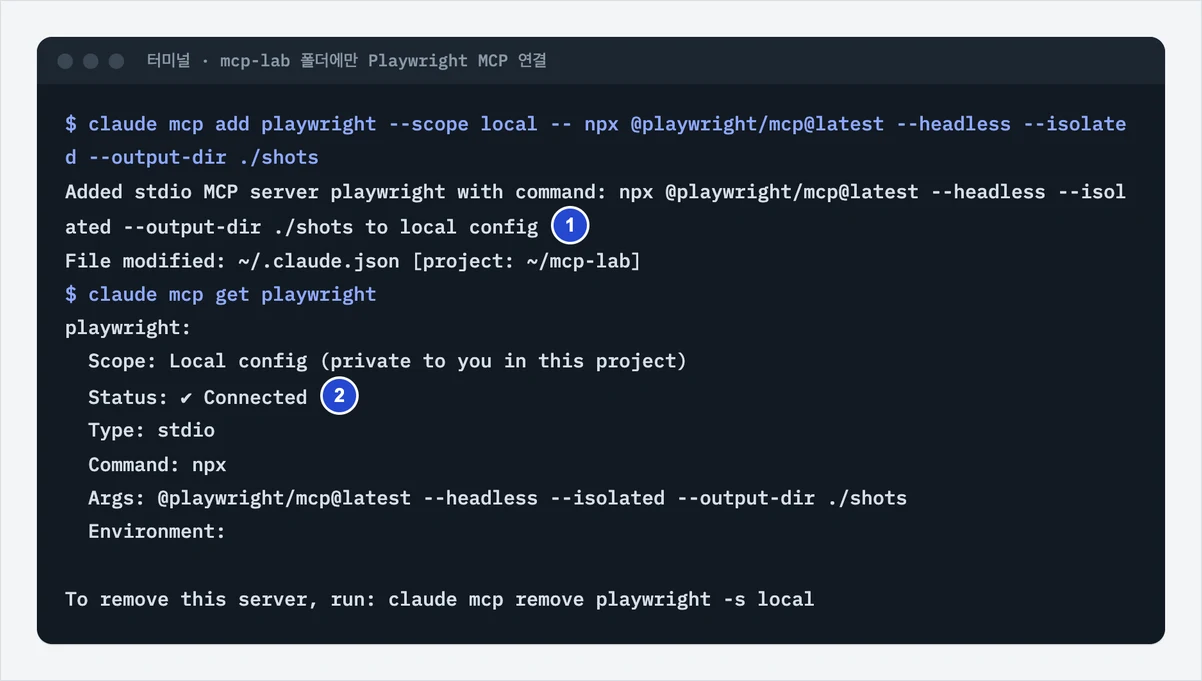Click the "playwright:" heading line
Viewport: 1202px width, 681px height.
coord(128,328)
